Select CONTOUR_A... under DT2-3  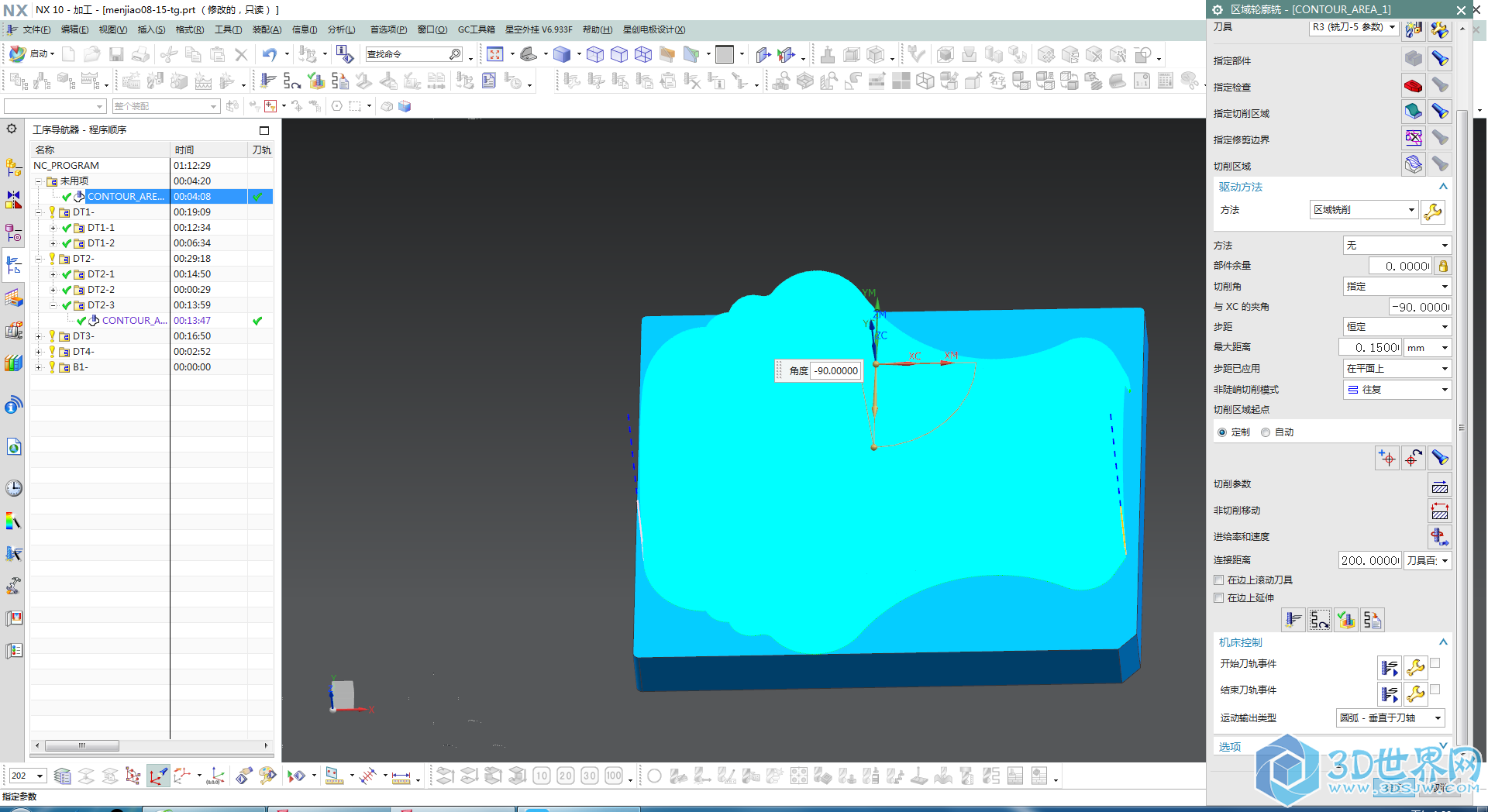point(134,321)
